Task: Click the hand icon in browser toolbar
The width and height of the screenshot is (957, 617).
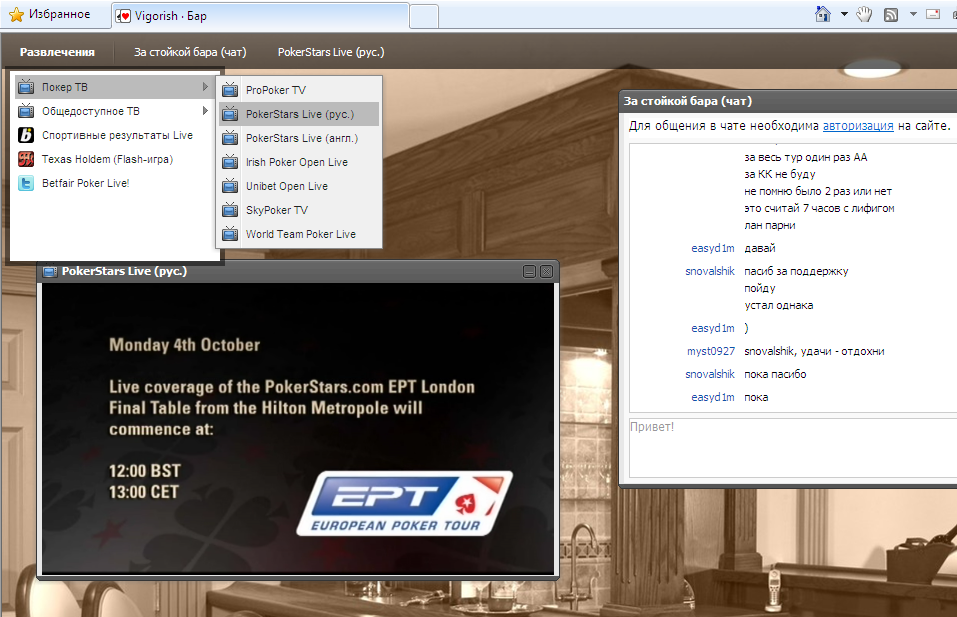Action: coord(864,14)
